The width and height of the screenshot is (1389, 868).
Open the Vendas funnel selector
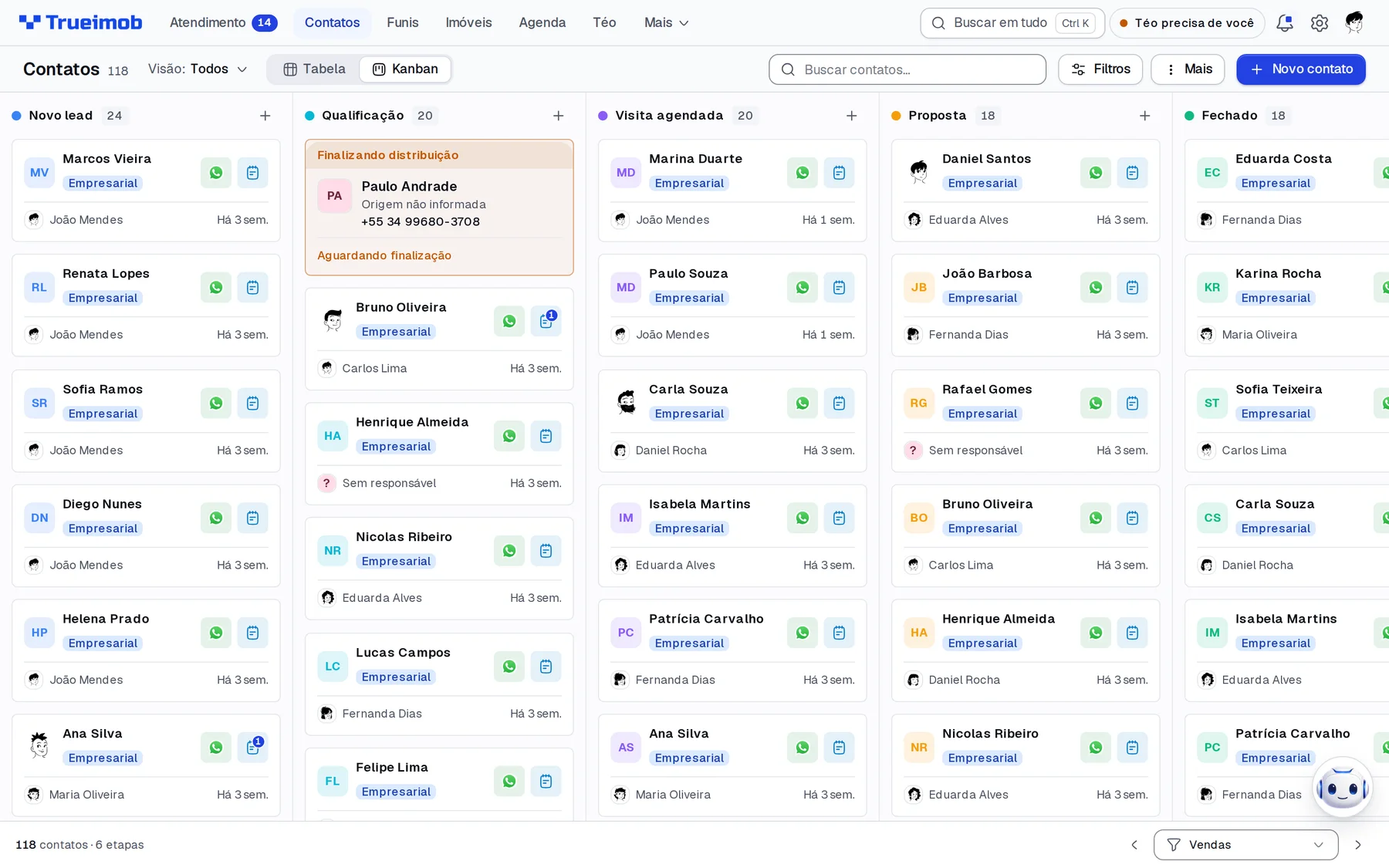pos(1245,845)
